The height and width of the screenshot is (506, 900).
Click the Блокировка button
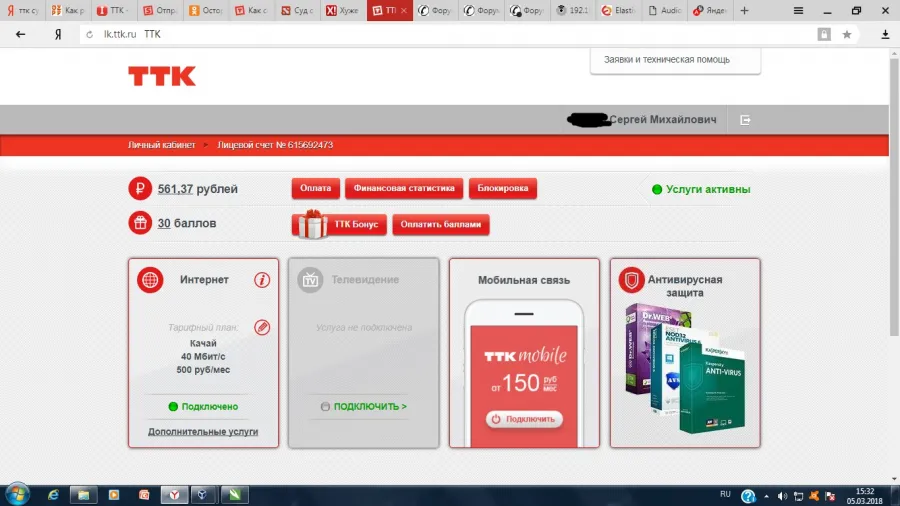tap(503, 188)
